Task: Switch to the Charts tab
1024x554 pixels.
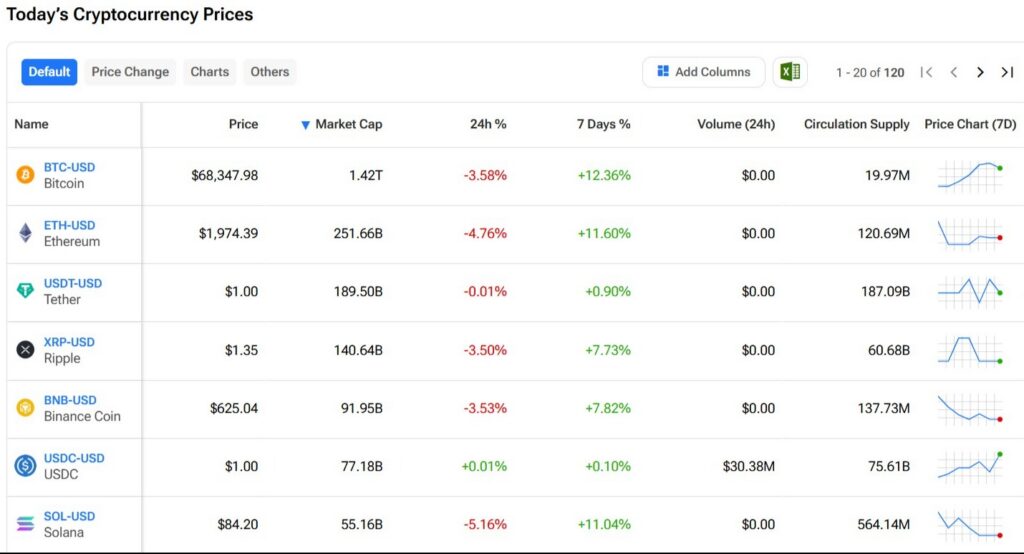Action: point(210,72)
